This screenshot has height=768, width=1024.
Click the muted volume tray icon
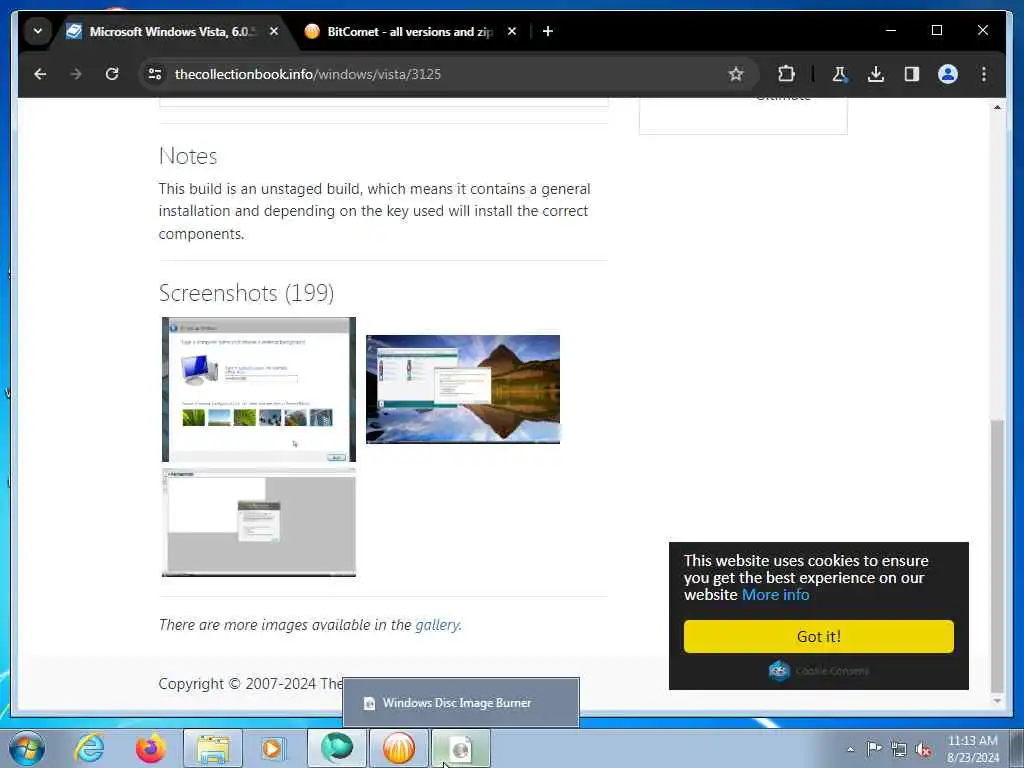tap(923, 749)
